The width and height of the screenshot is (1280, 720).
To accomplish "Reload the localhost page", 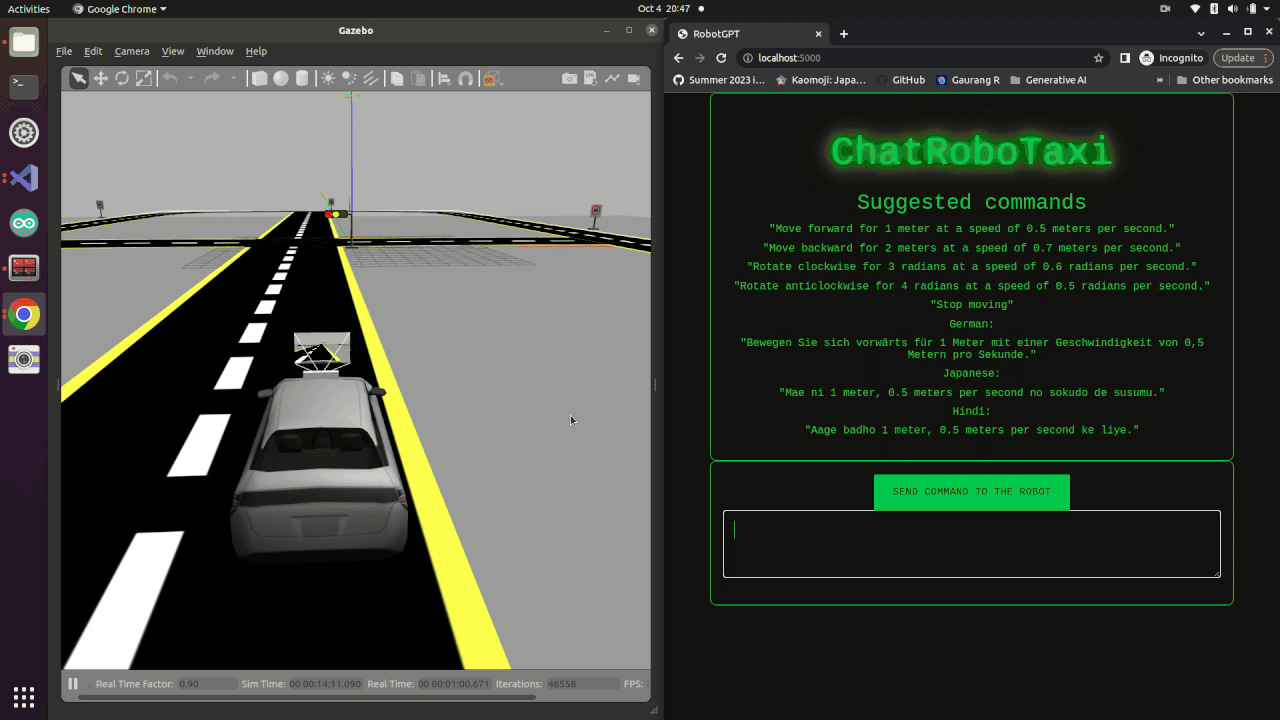I will click(x=721, y=58).
